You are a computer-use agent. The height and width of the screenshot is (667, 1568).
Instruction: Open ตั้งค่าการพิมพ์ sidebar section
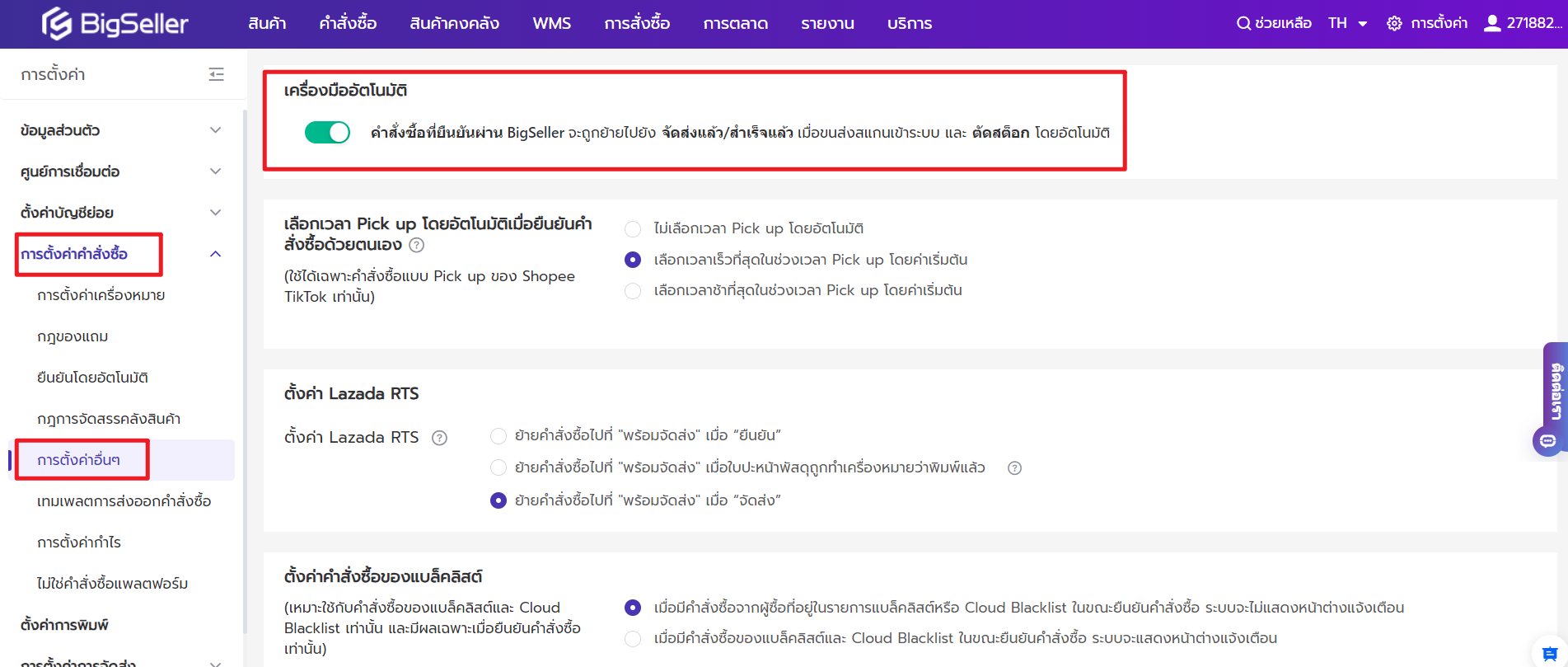pyautogui.click(x=65, y=625)
